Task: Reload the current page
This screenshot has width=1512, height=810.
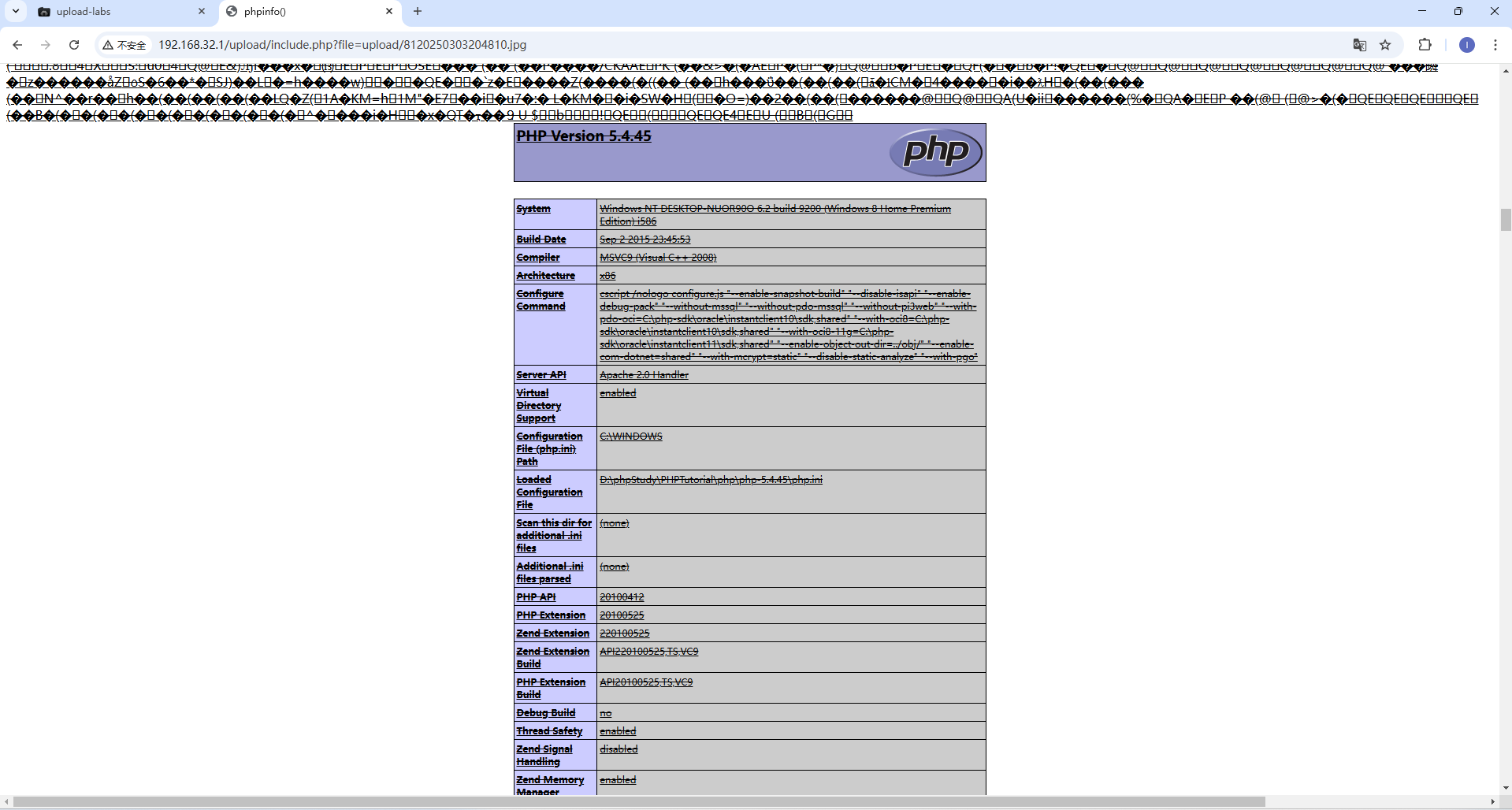Action: 74,45
